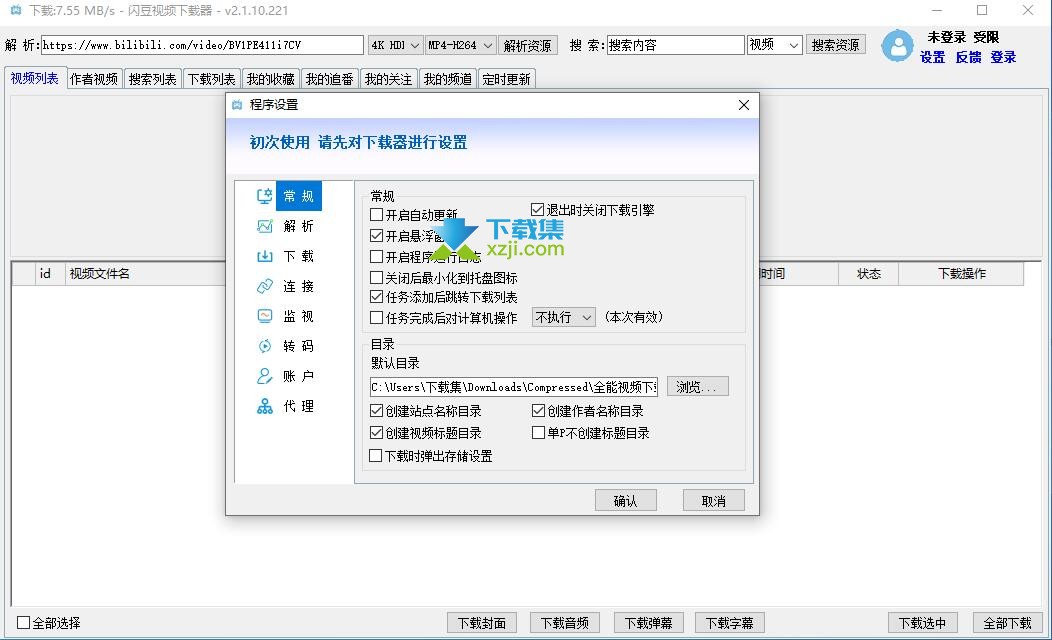Click the 代理 proxy settings icon
This screenshot has width=1052, height=640.
pyautogui.click(x=264, y=407)
